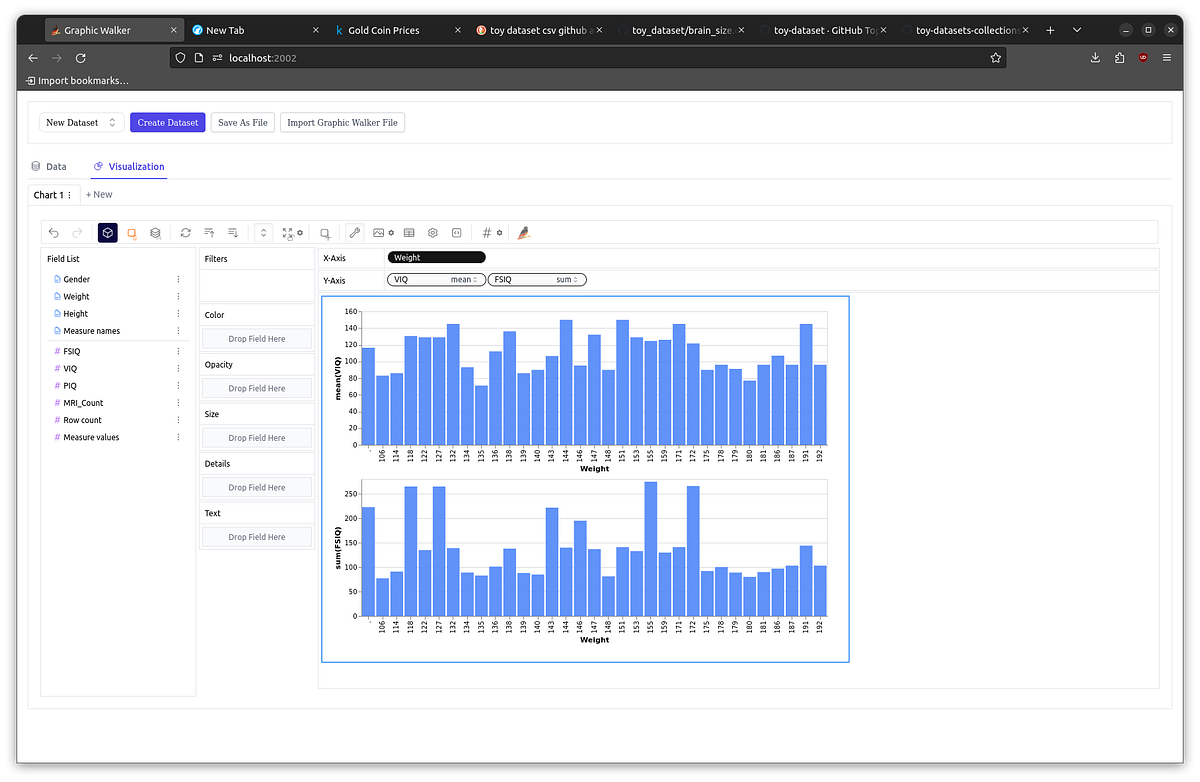The width and height of the screenshot is (1200, 782).
Task: Open the New Dataset dropdown
Action: pyautogui.click(x=81, y=123)
